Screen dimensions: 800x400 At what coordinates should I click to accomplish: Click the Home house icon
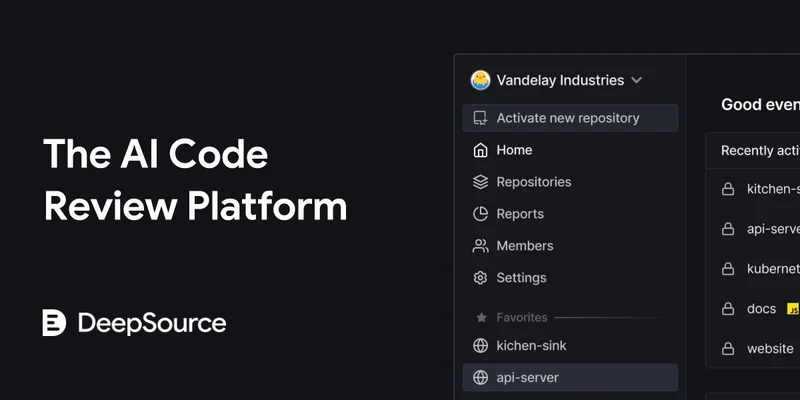[480, 150]
